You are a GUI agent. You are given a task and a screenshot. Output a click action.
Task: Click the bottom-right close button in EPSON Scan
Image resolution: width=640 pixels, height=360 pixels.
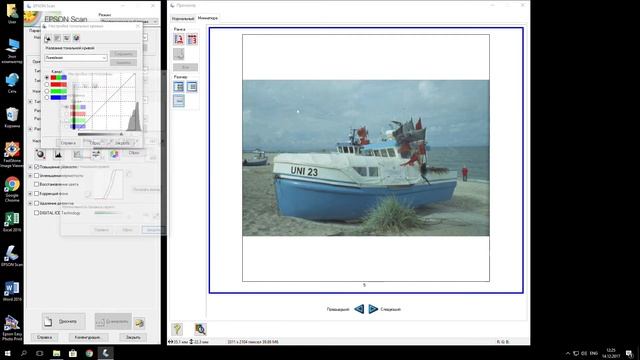pyautogui.click(x=133, y=337)
